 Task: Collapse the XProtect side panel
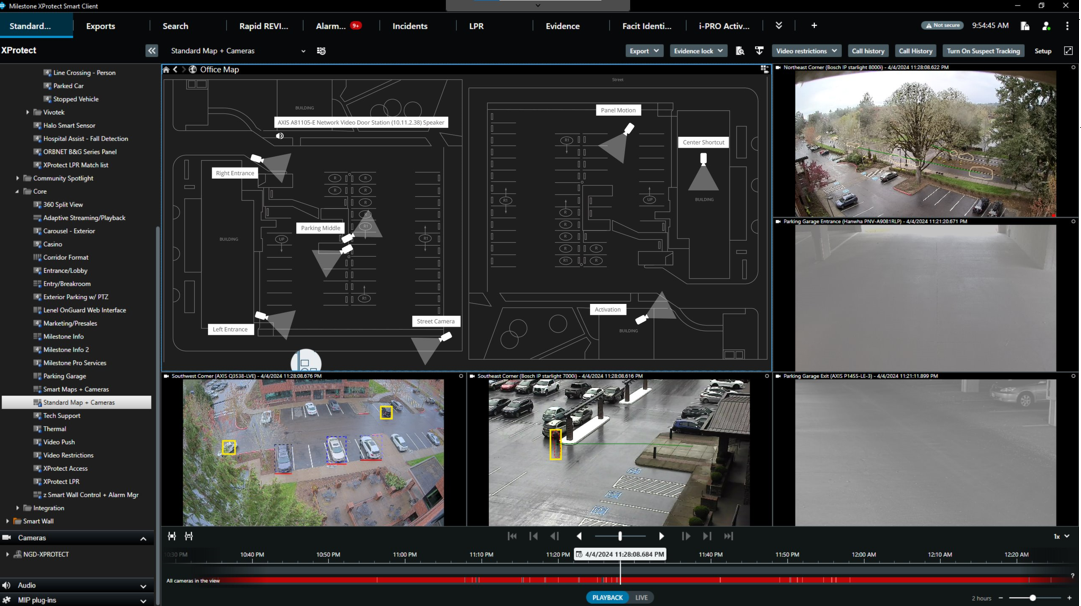(x=152, y=51)
